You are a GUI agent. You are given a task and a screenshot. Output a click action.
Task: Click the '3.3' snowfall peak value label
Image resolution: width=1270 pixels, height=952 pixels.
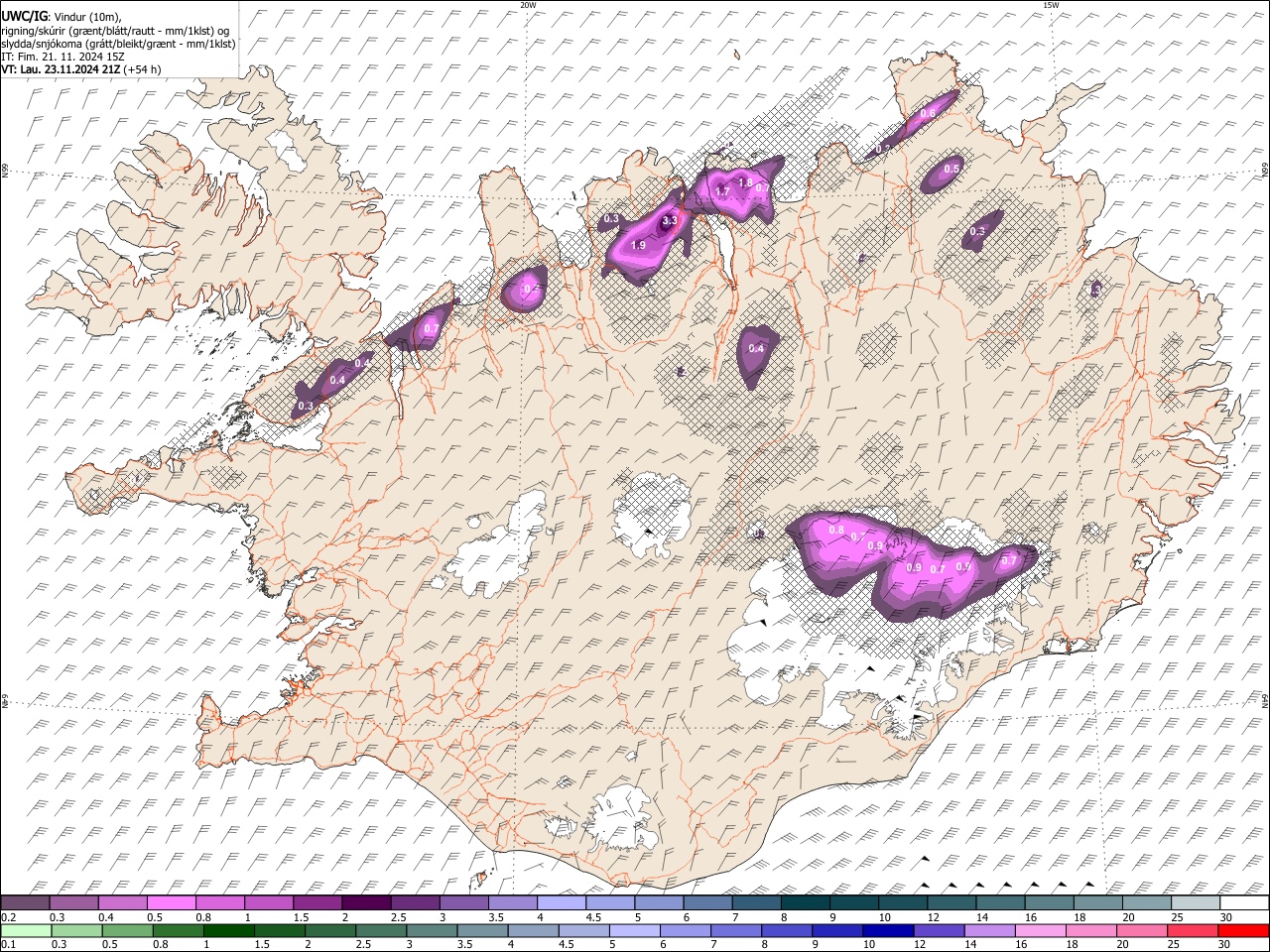click(x=669, y=221)
